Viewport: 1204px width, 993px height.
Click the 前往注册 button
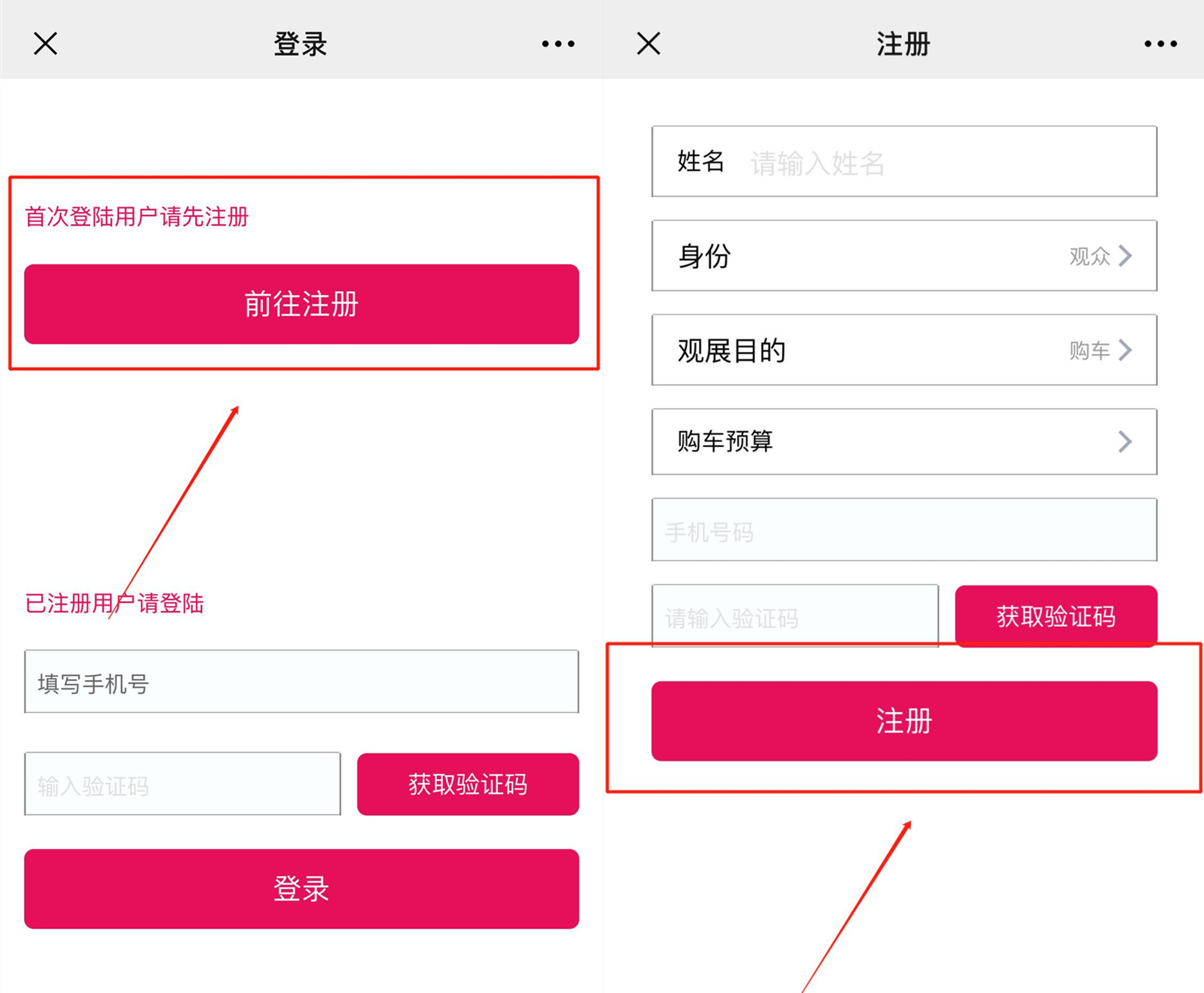pyautogui.click(x=301, y=304)
